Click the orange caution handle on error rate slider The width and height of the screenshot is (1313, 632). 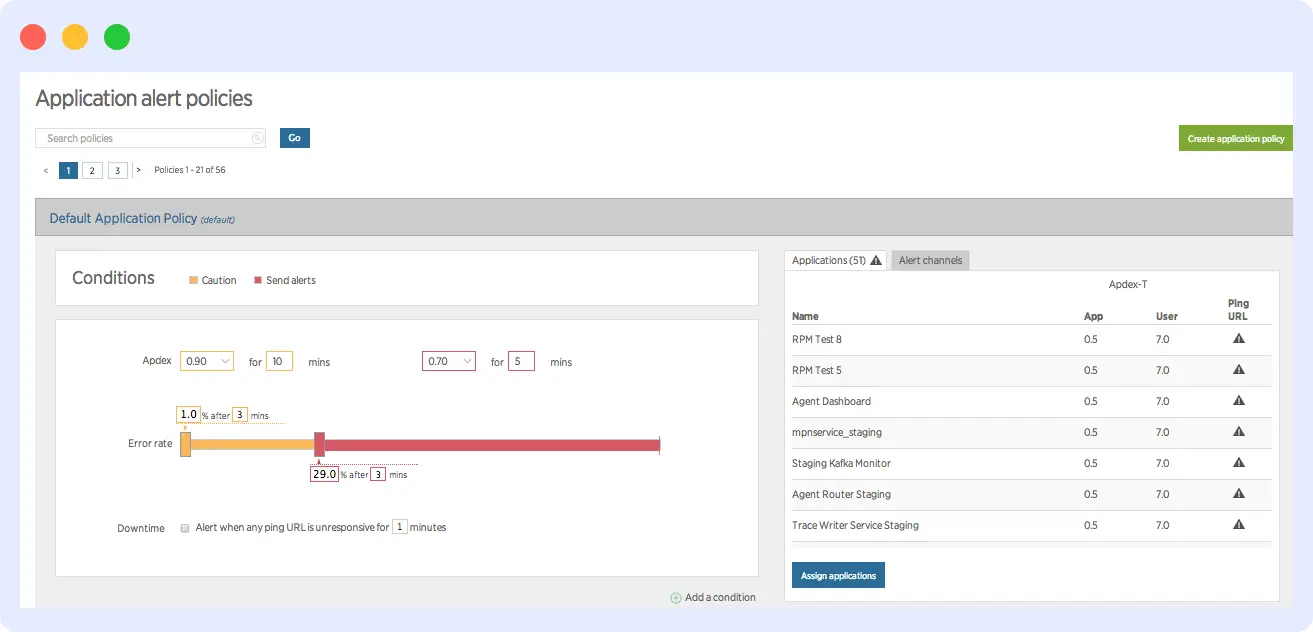(x=185, y=445)
